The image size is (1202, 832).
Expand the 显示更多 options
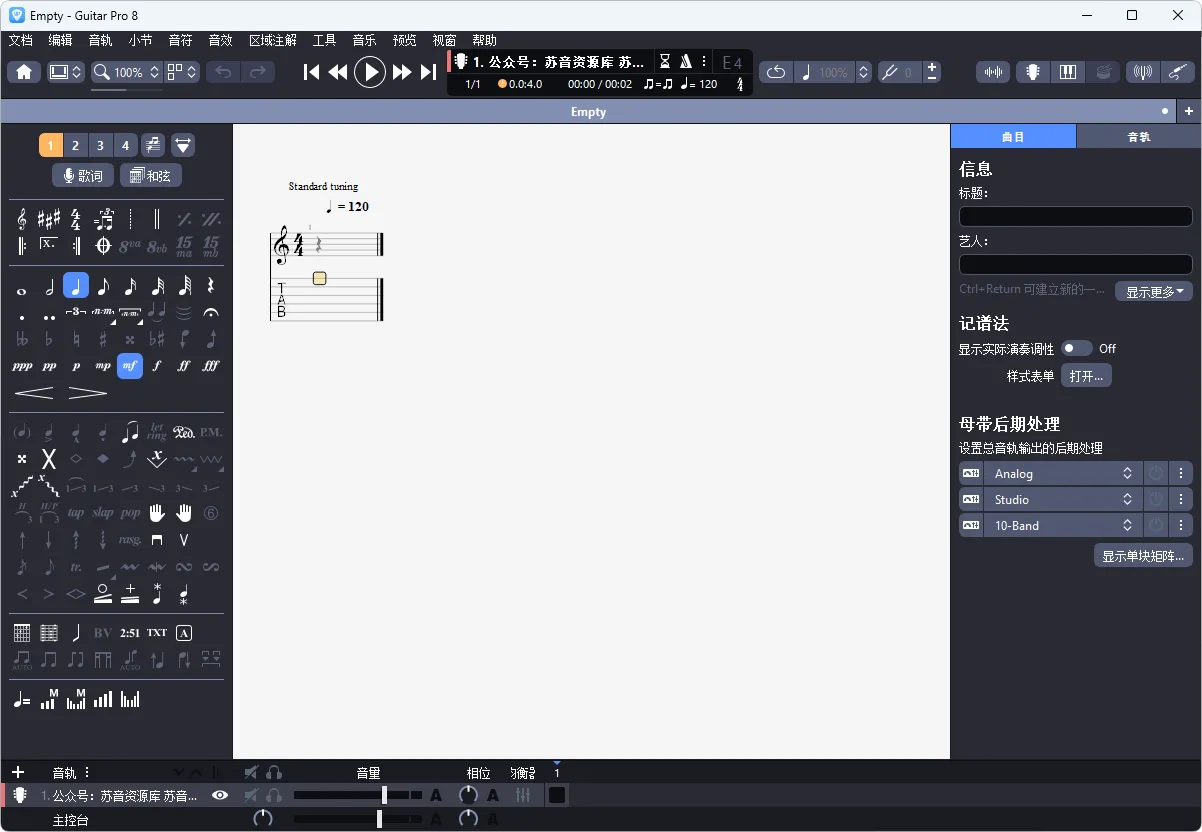[x=1154, y=290]
